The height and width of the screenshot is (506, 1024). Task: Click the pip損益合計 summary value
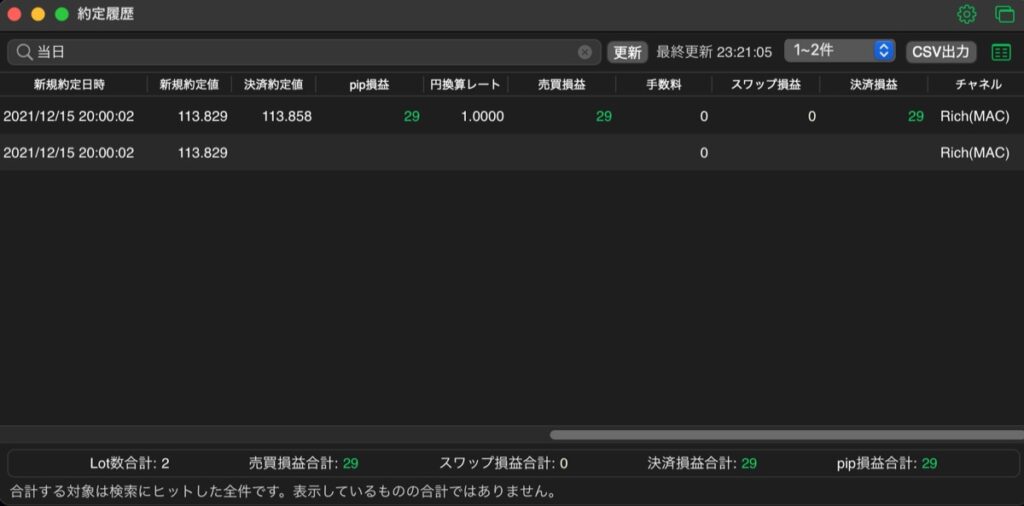(929, 464)
